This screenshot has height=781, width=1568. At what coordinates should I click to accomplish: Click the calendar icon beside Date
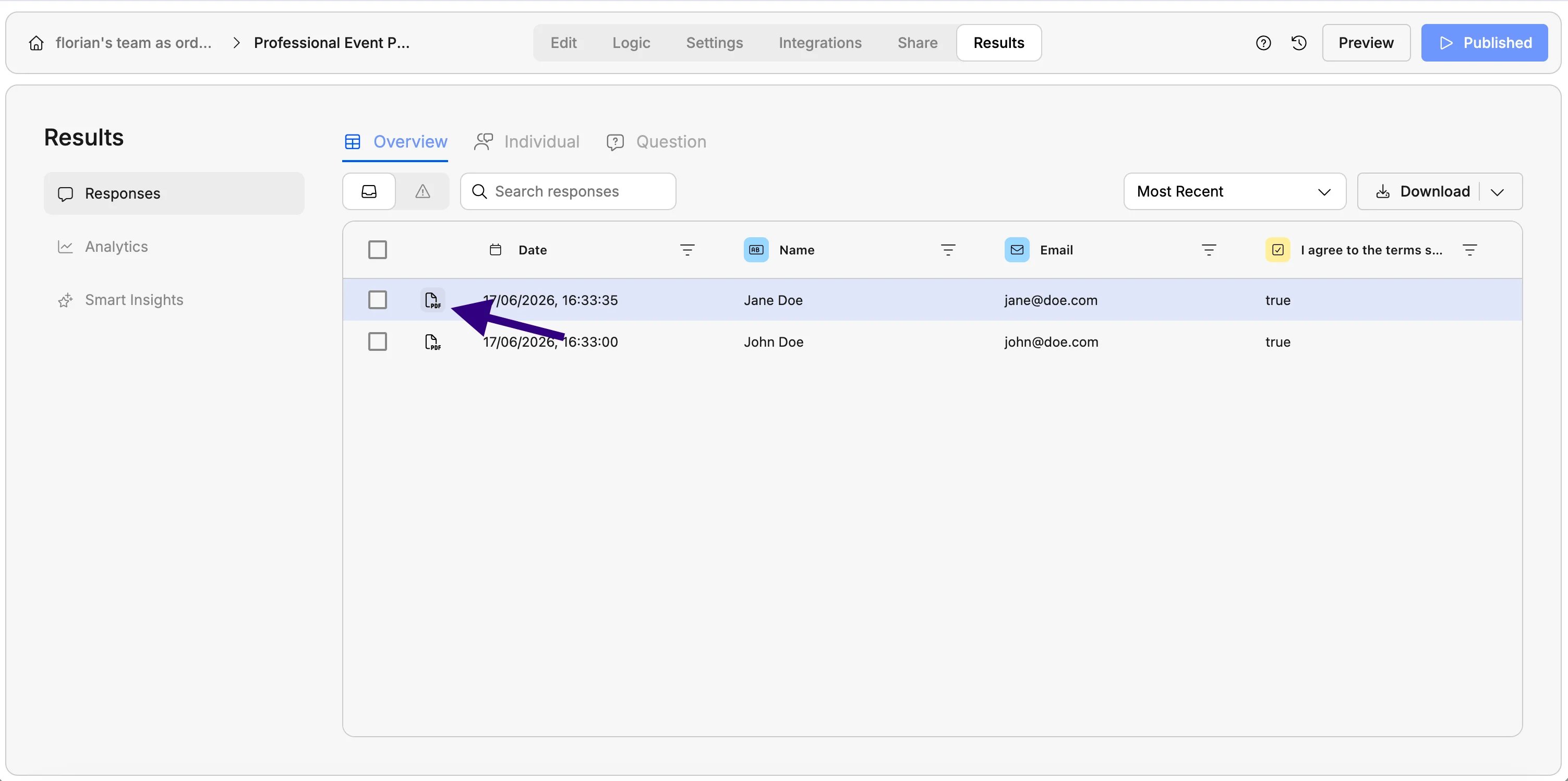point(496,250)
